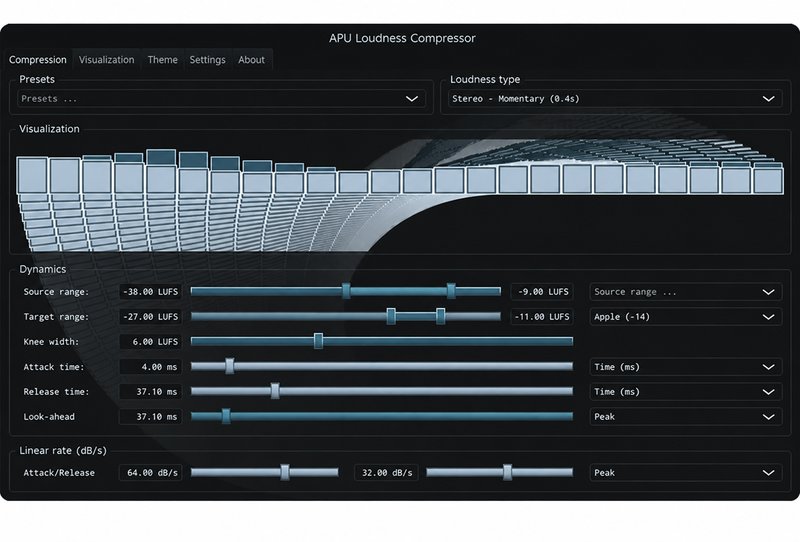Open the Presets dropdown
800x542 pixels.
click(x=221, y=98)
